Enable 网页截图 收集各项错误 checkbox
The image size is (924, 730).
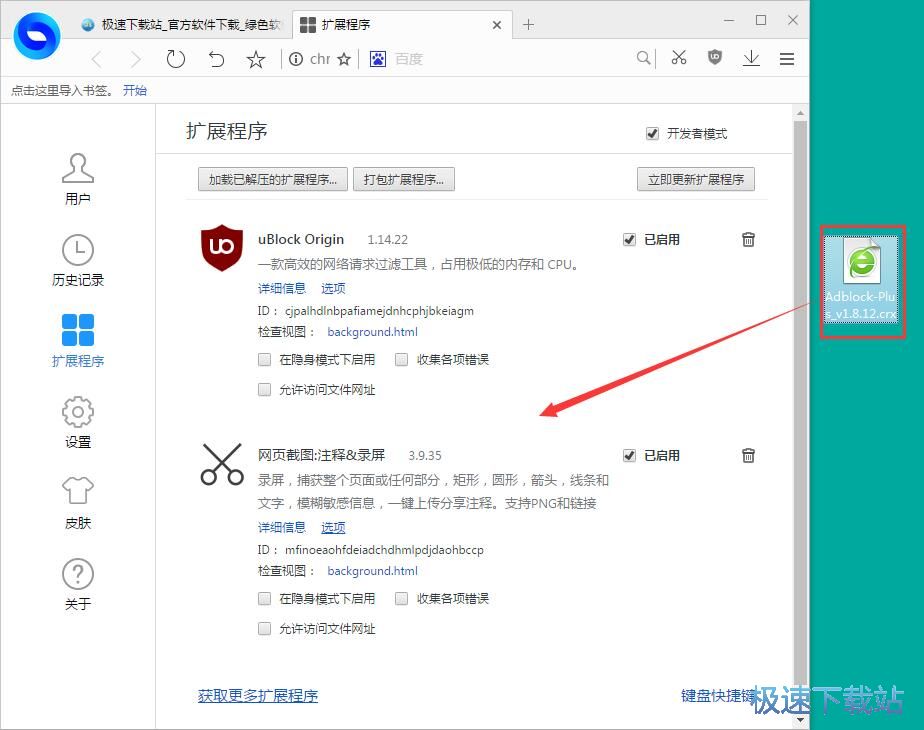(x=401, y=599)
